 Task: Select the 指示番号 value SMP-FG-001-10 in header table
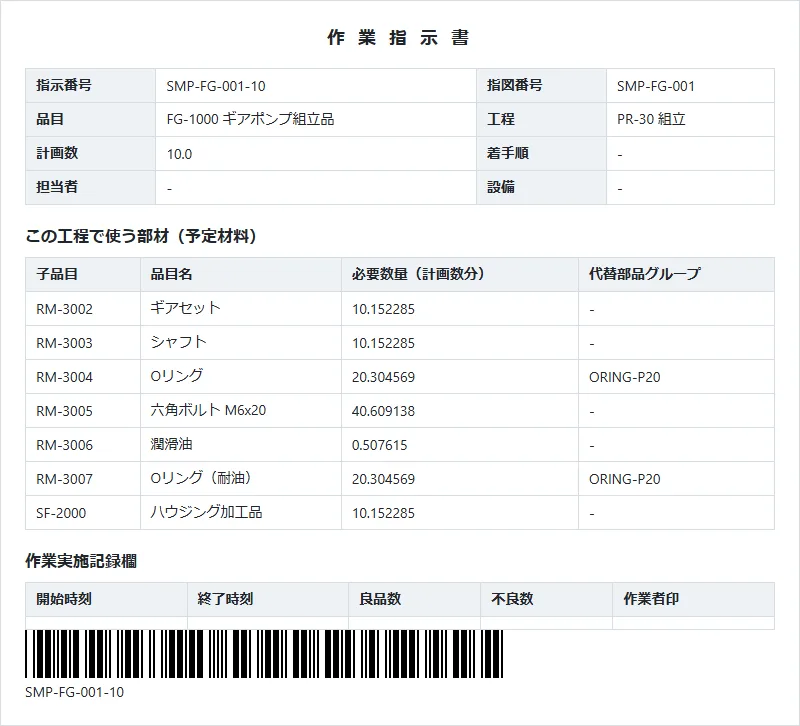tap(216, 86)
